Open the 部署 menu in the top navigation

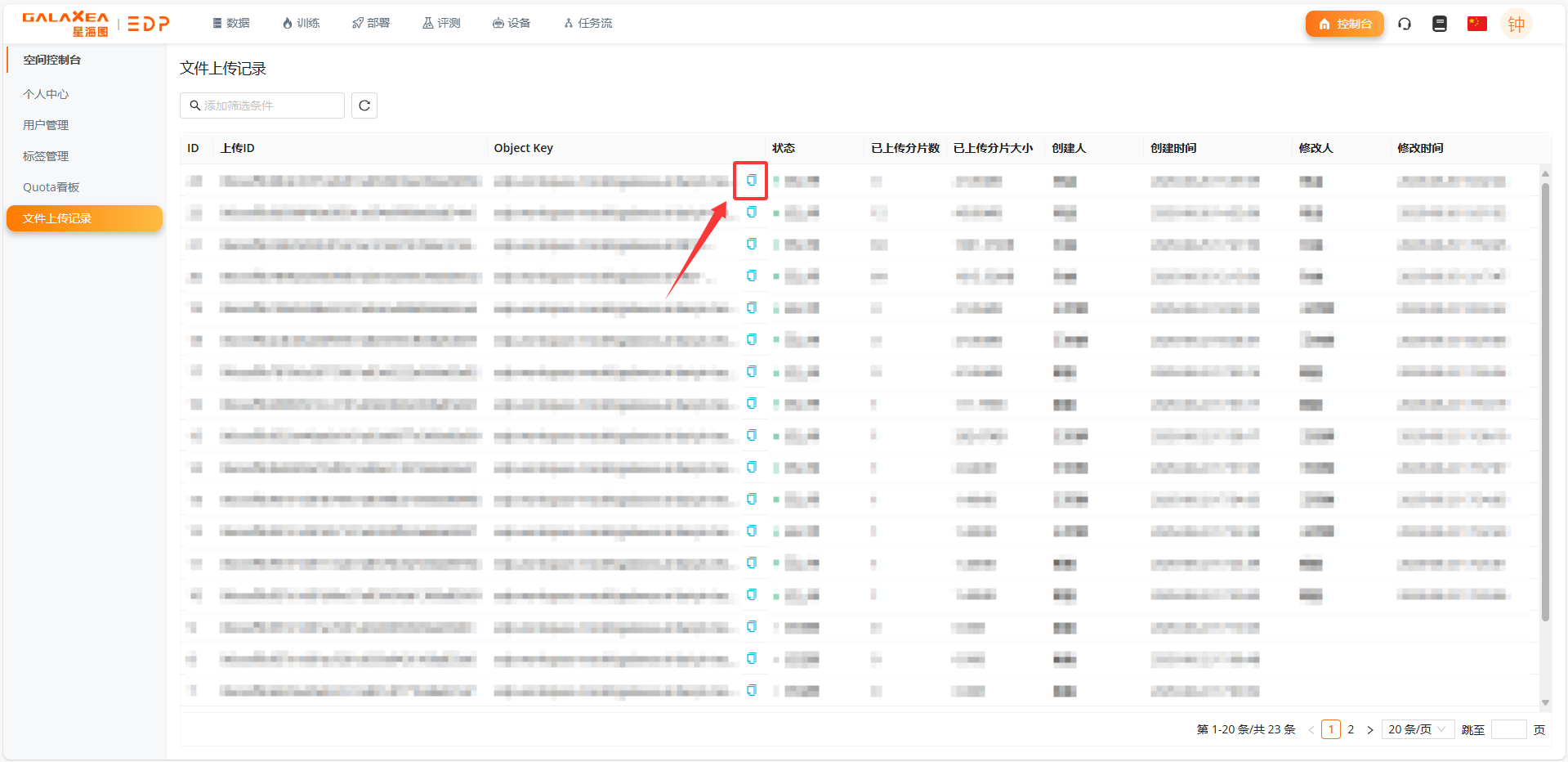click(371, 23)
